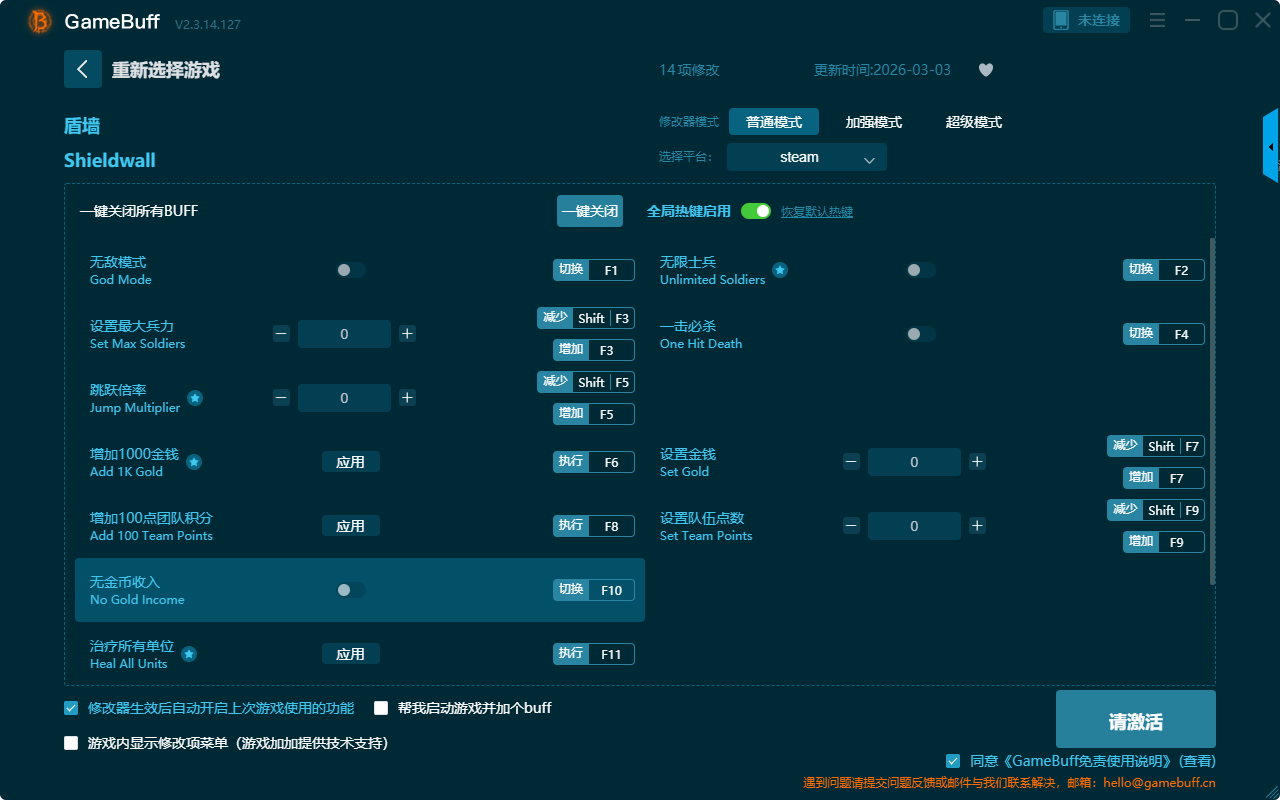Increase Set Max Soldiers with plus
This screenshot has height=800, width=1280.
407,334
